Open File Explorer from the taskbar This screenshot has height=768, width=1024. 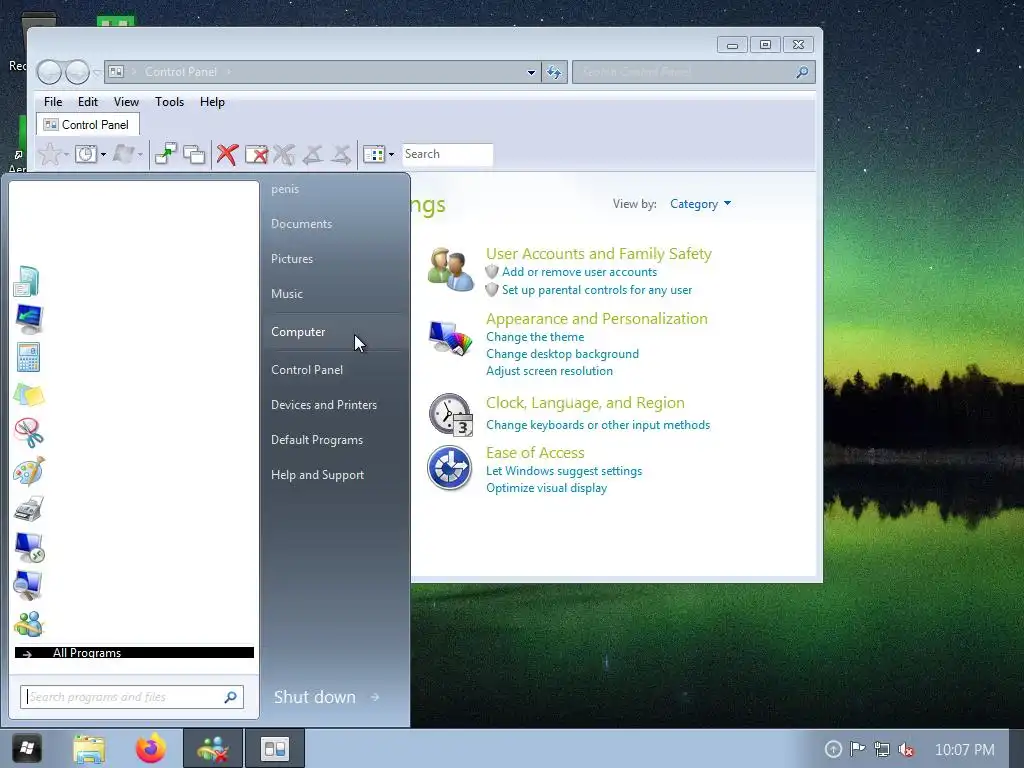point(89,749)
